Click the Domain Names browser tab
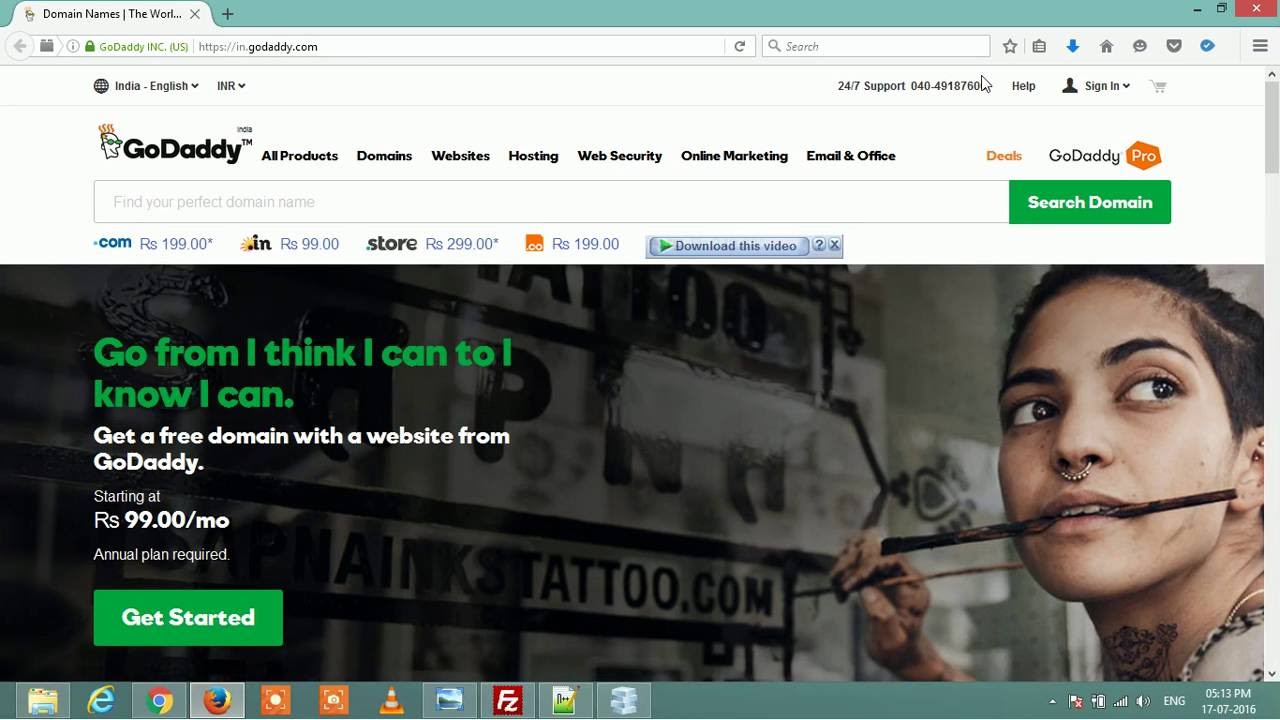 tap(112, 14)
